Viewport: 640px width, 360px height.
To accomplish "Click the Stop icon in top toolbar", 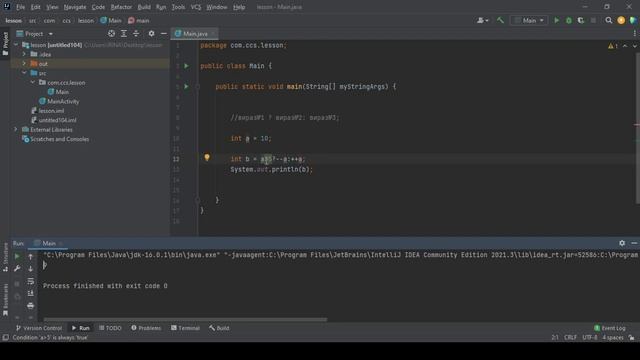I will point(593,20).
